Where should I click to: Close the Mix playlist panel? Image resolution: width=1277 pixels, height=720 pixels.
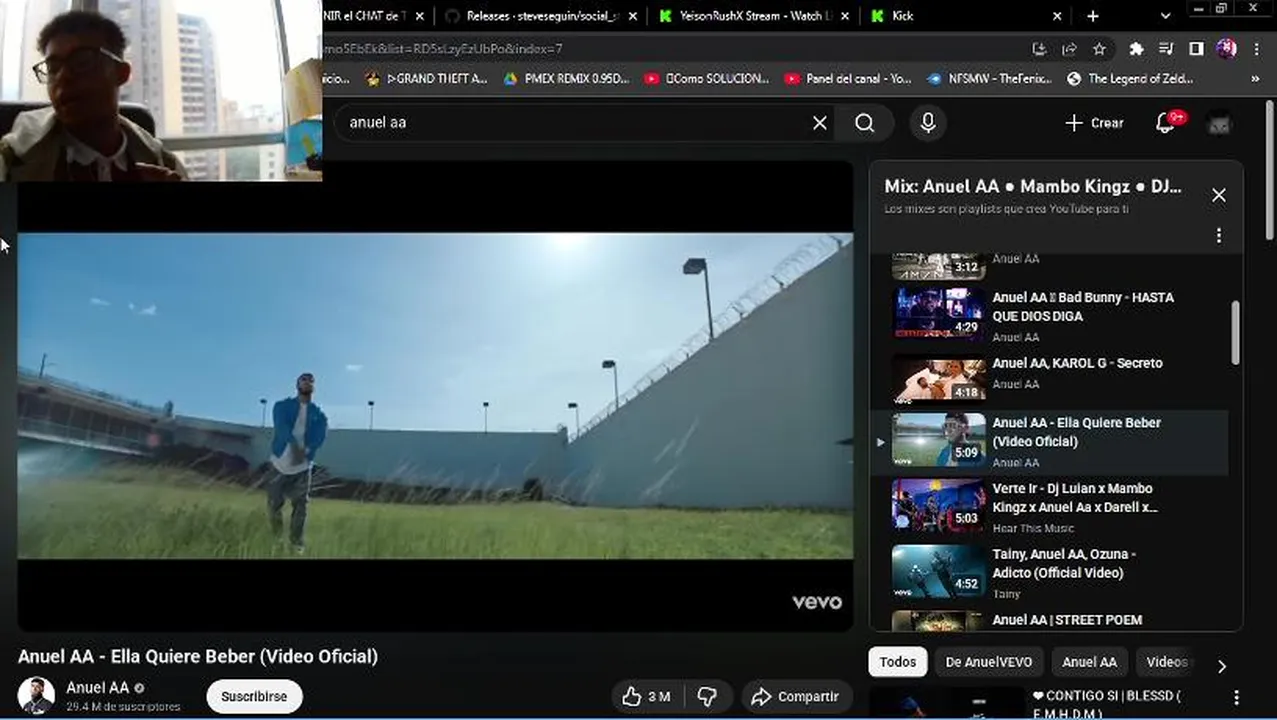click(1218, 195)
